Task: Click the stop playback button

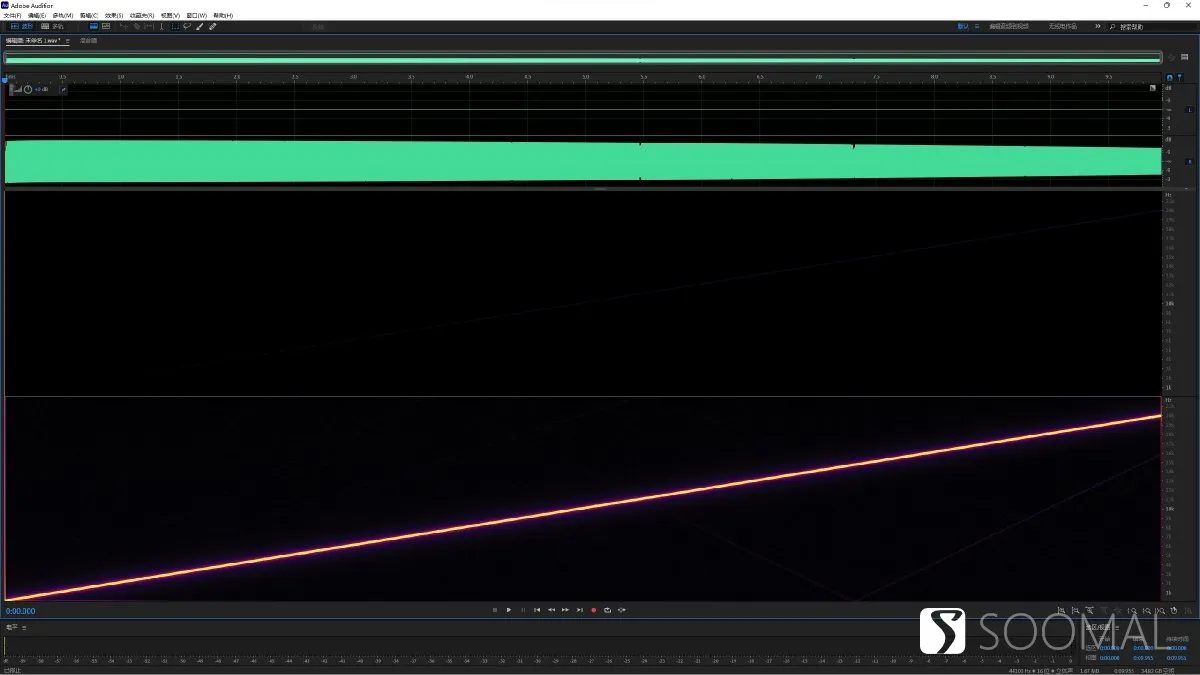Action: point(494,610)
